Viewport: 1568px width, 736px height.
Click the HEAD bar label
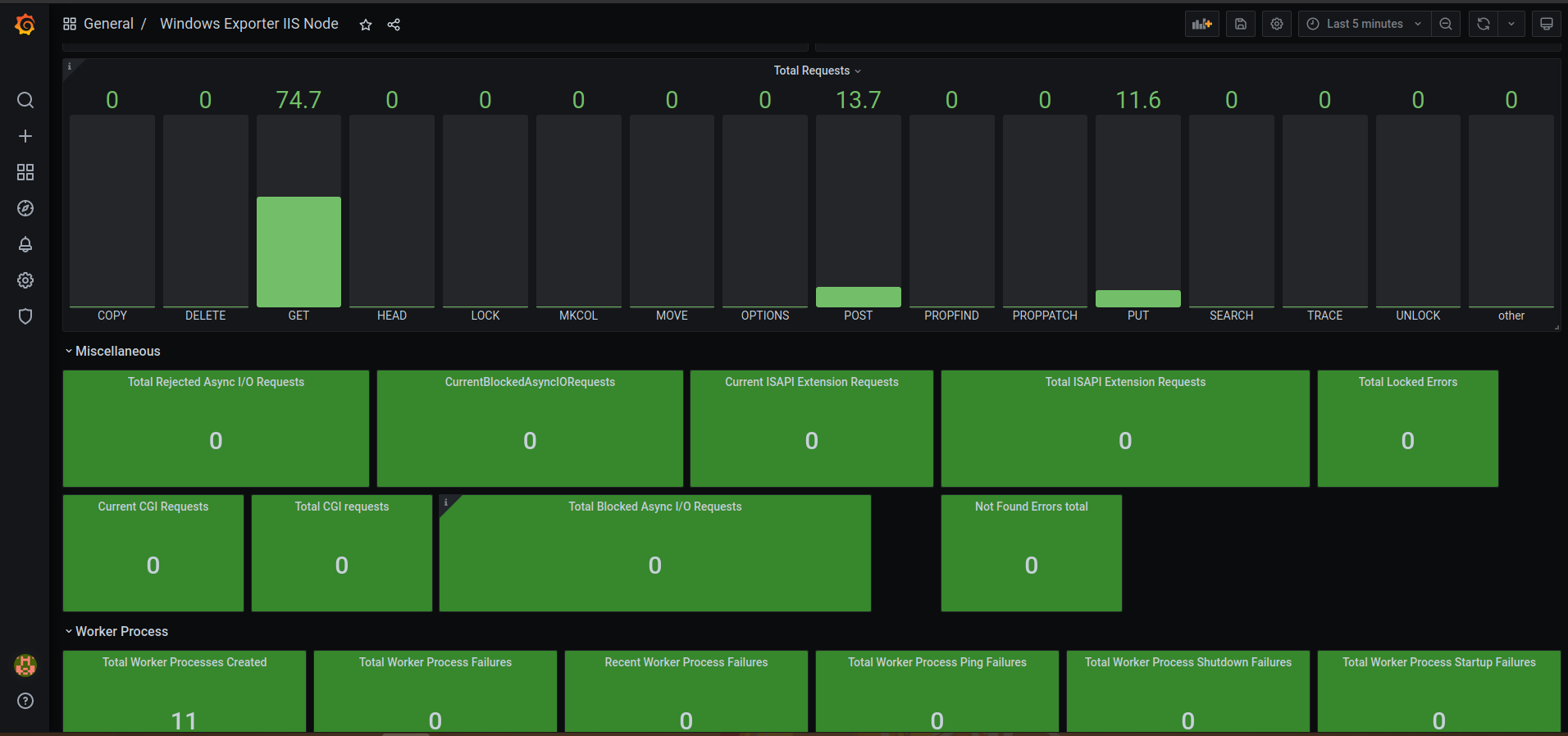(392, 316)
